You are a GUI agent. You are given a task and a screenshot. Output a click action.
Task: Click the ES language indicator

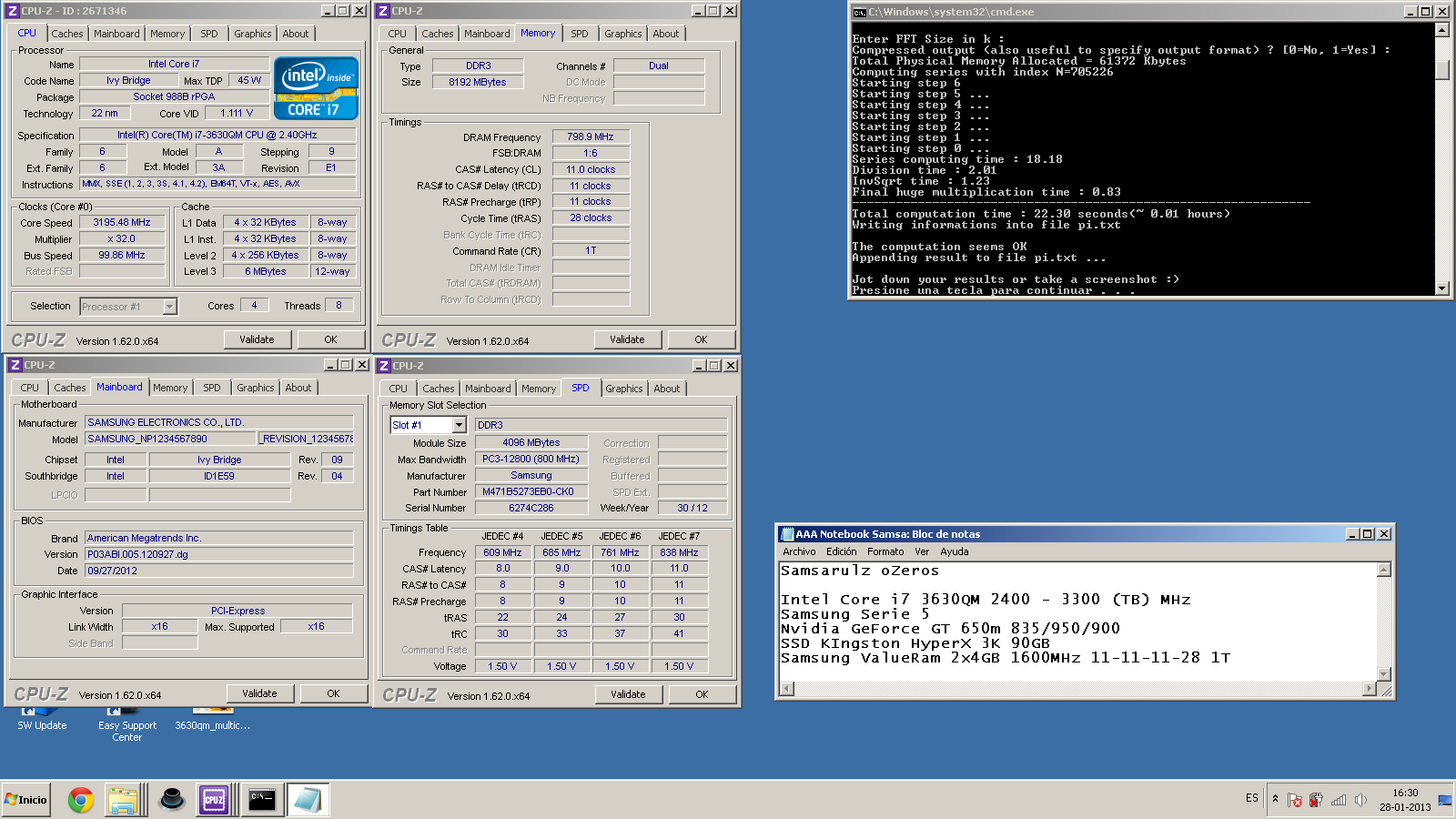point(1252,798)
